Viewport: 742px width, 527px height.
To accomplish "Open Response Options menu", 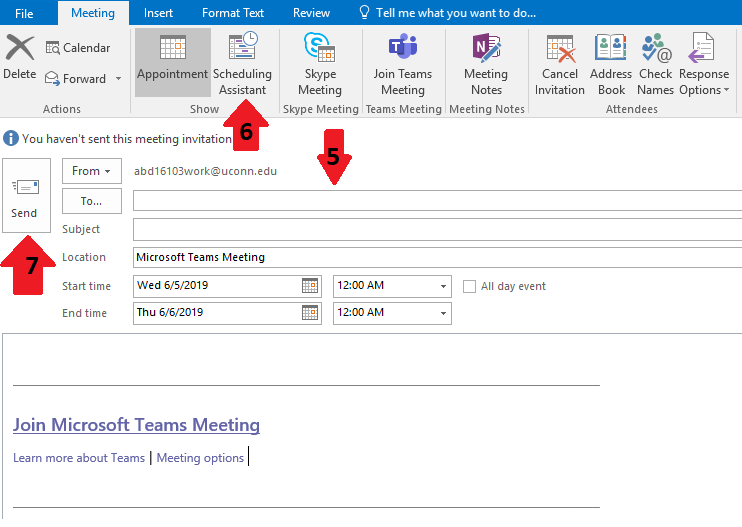I will pyautogui.click(x=704, y=63).
